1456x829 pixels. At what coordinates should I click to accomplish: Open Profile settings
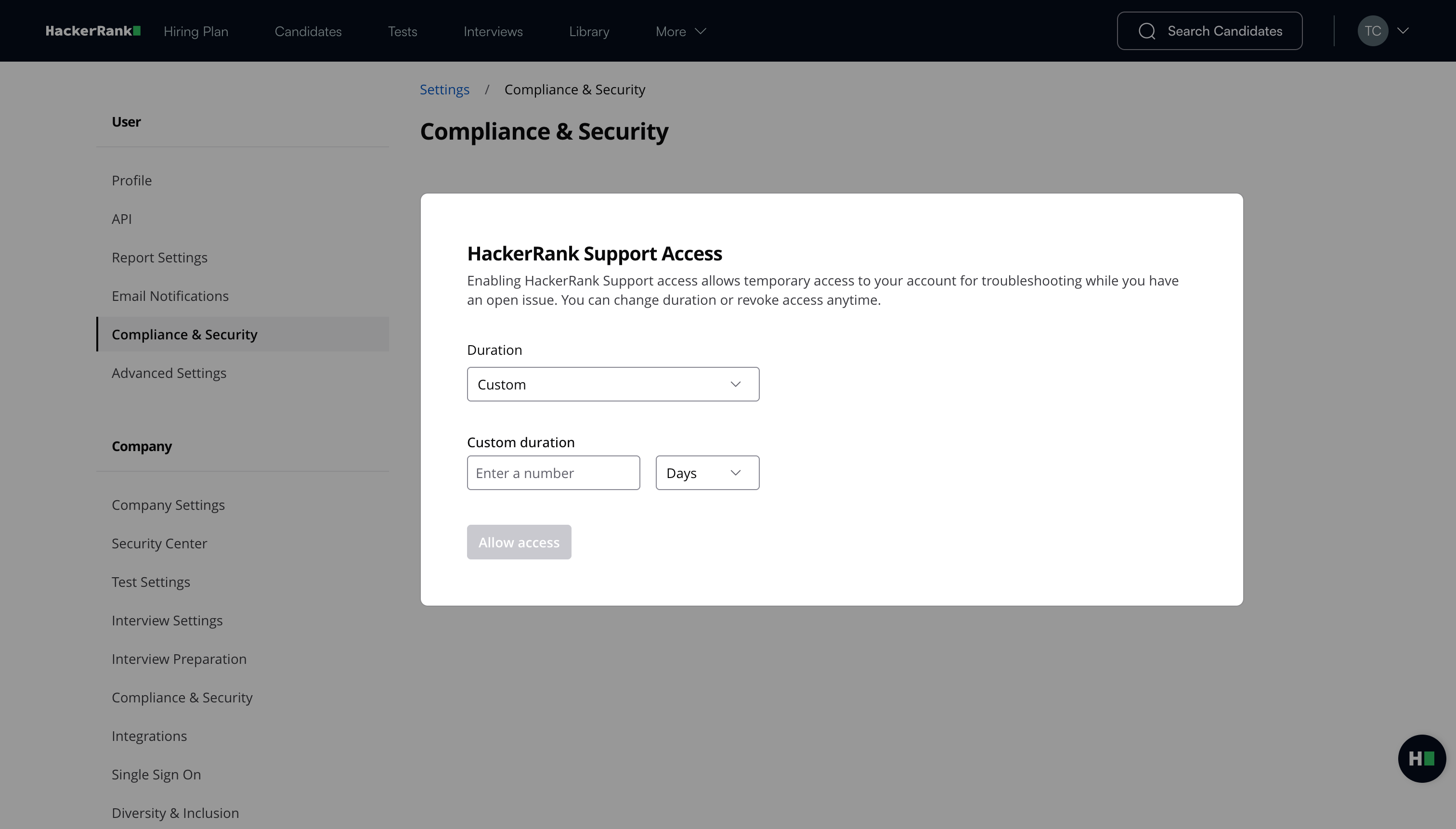(x=131, y=181)
